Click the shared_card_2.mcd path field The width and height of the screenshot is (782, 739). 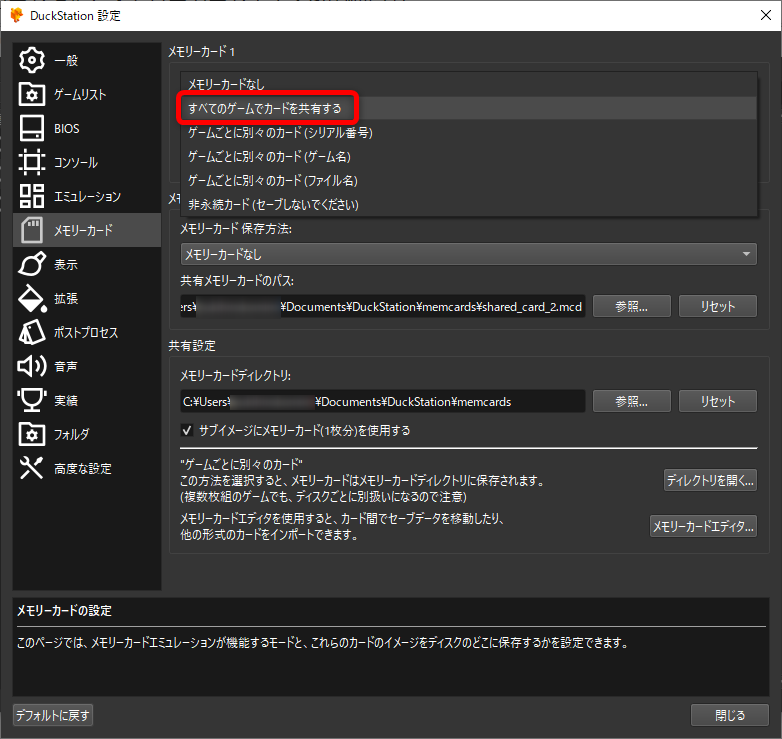pos(383,306)
